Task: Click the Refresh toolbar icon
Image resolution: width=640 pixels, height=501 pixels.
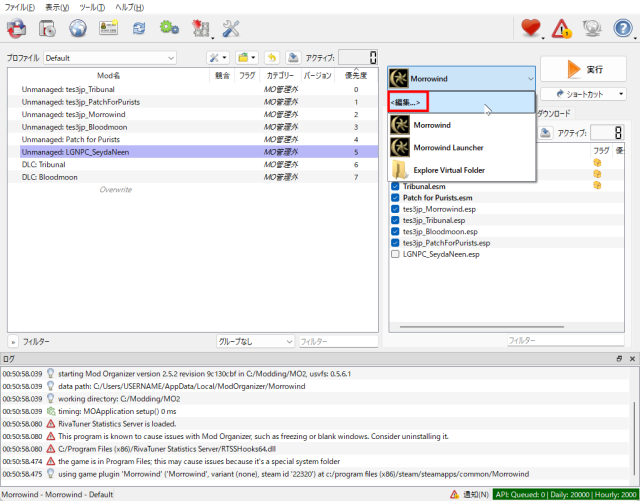Action: (139, 28)
